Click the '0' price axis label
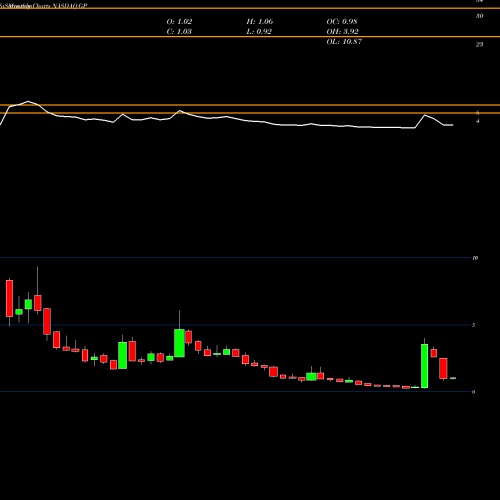 473,392
